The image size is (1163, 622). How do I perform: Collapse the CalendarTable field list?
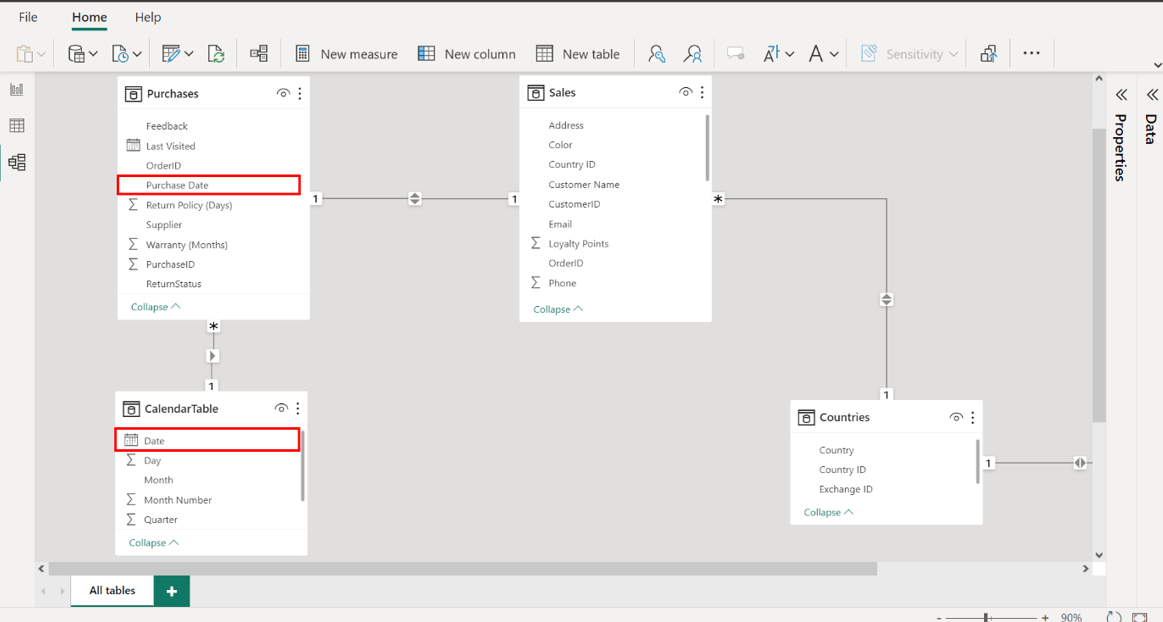pyautogui.click(x=153, y=543)
